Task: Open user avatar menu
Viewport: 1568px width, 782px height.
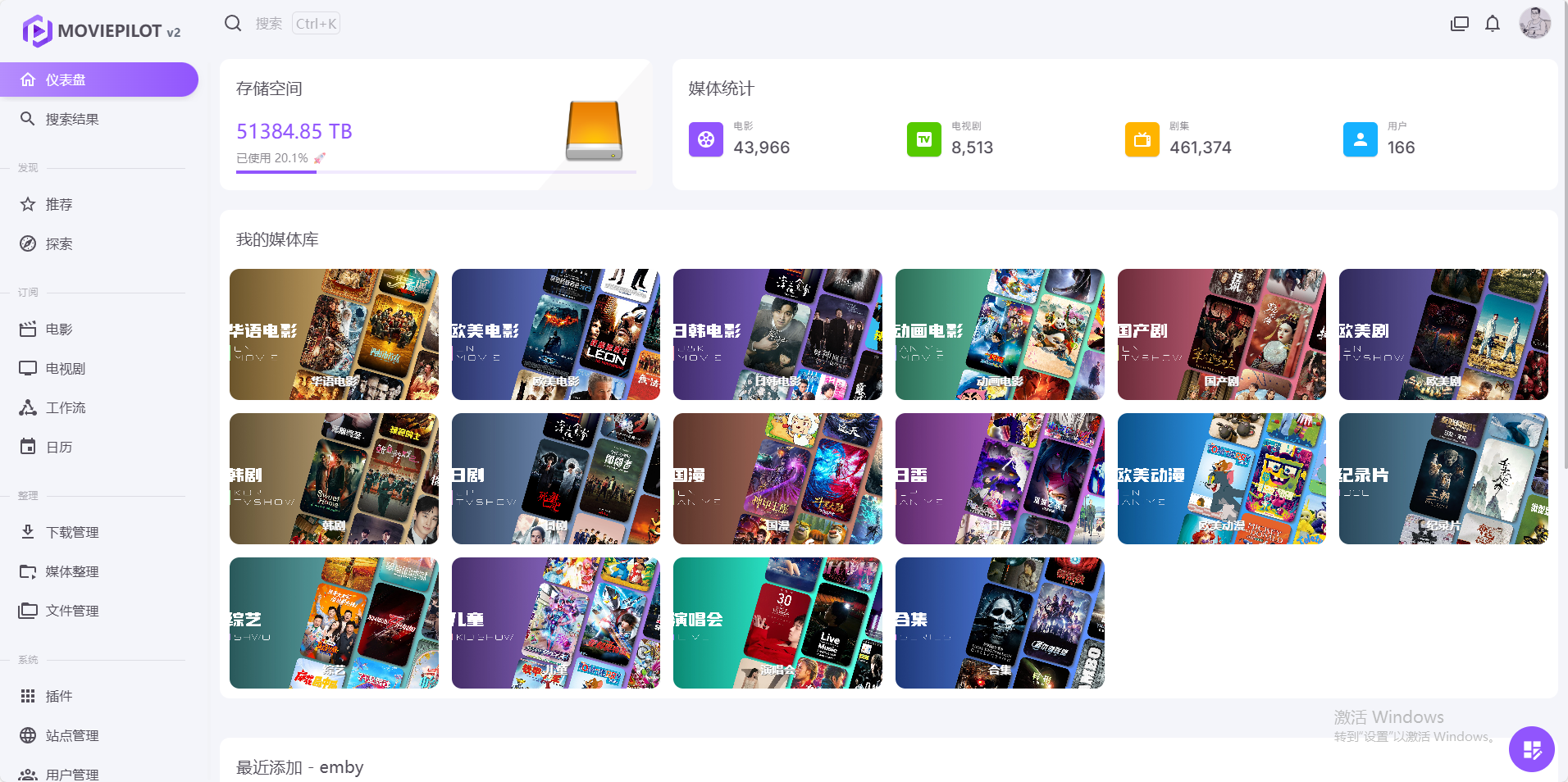Action: coord(1534,23)
